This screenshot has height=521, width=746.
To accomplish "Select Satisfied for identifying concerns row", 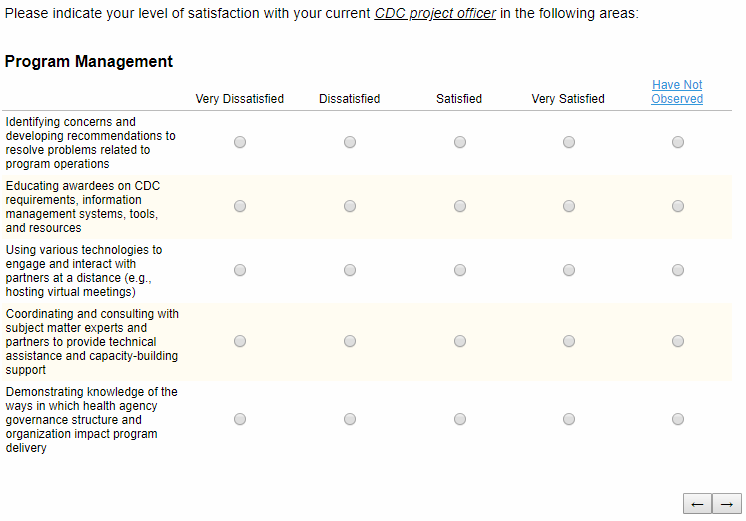I will pyautogui.click(x=460, y=143).
